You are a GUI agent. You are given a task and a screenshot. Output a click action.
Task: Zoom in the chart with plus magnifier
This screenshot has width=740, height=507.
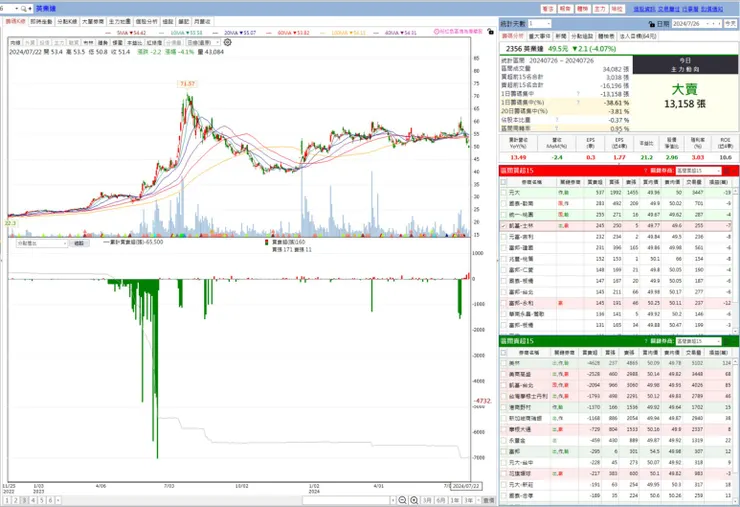point(414,500)
